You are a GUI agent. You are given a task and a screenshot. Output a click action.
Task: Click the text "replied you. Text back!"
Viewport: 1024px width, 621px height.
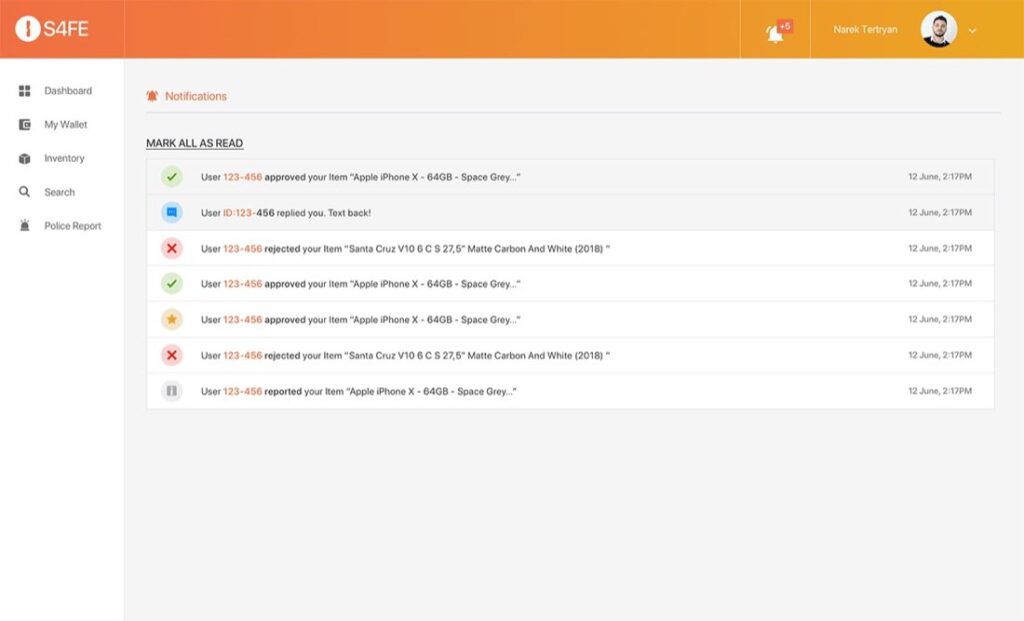(x=324, y=213)
